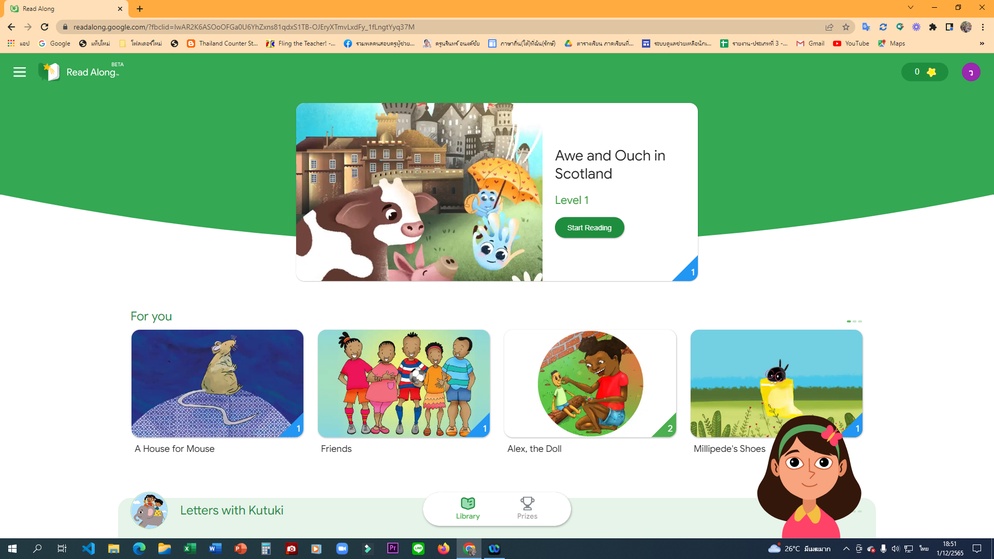Expand the hidden bookmarks chevron
Screen dimensions: 994x559
point(982,43)
